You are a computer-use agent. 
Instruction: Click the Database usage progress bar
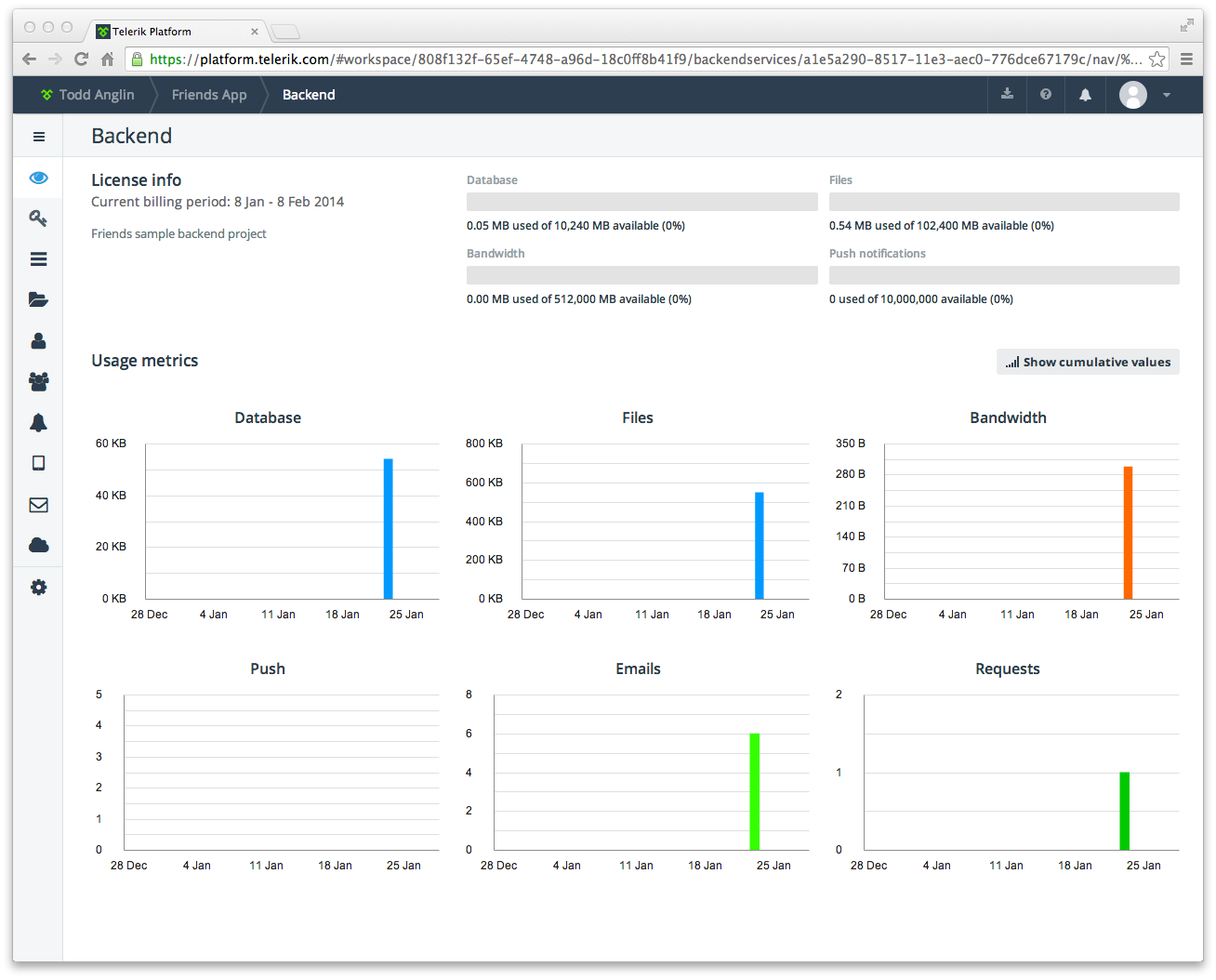tap(641, 202)
